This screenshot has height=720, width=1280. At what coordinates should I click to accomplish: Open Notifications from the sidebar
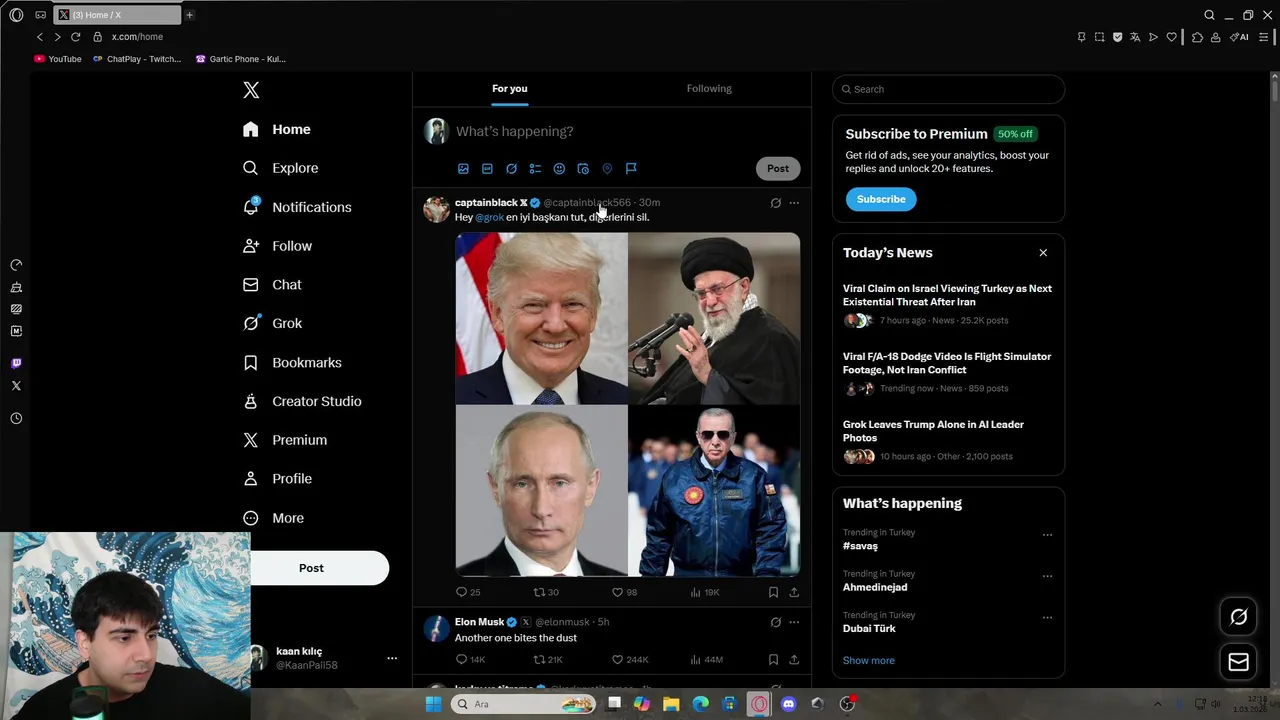pyautogui.click(x=297, y=207)
